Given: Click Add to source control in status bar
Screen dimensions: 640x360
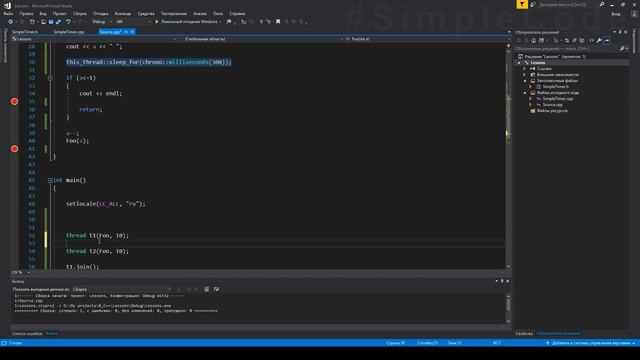Looking at the screenshot, I should pos(591,343).
